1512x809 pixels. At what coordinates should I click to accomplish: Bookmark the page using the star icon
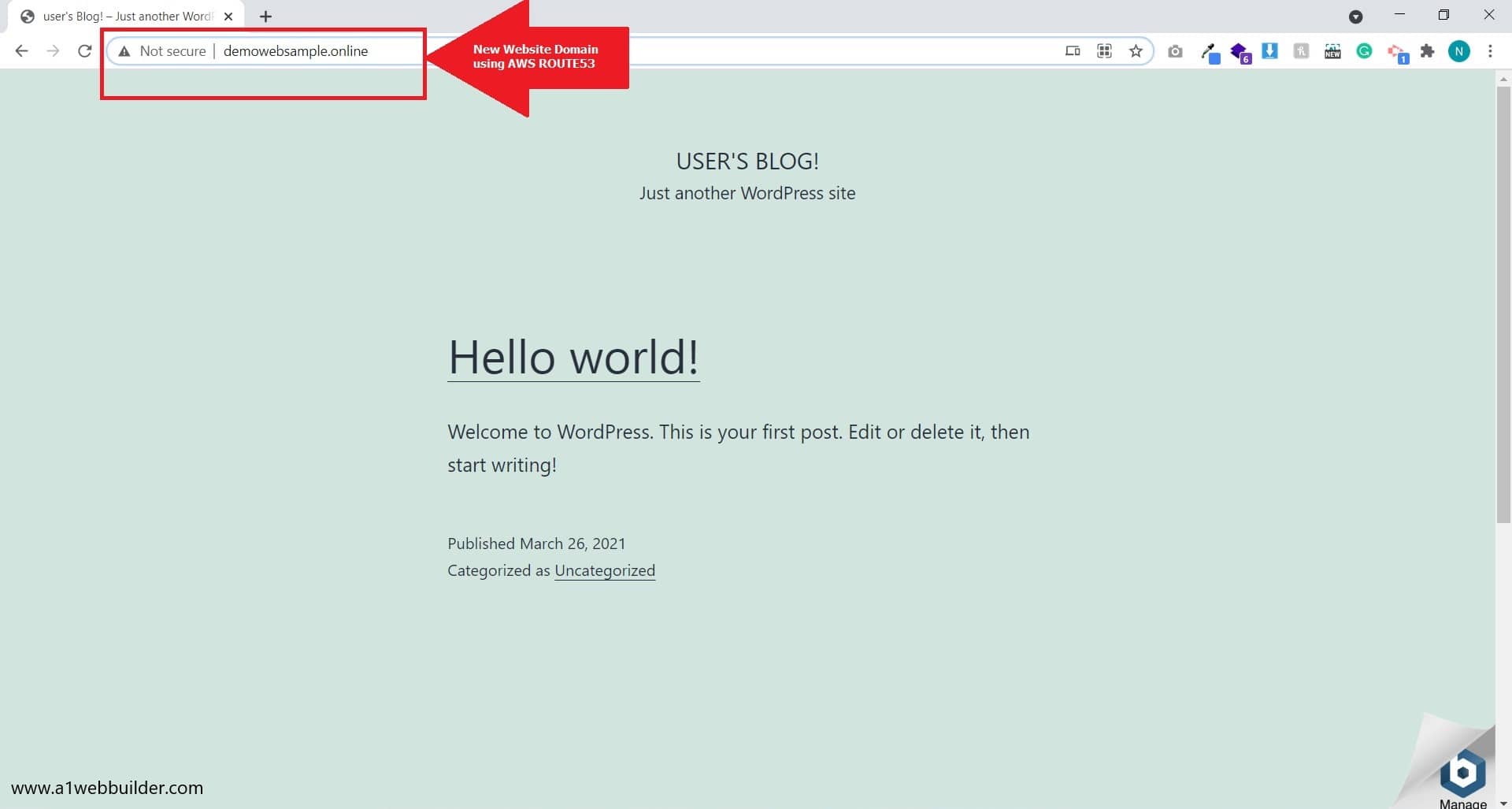1136,51
